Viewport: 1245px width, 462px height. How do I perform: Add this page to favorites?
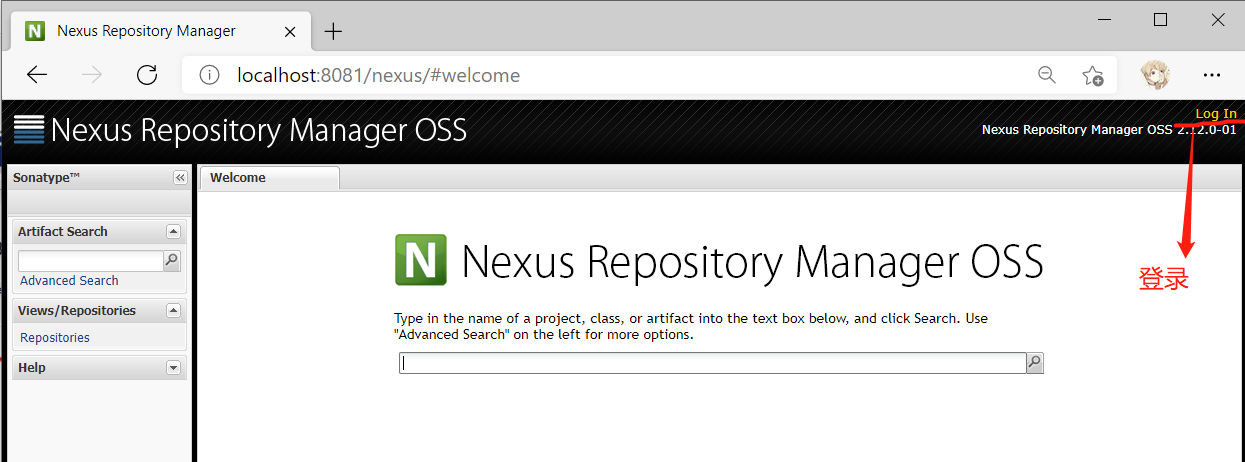1093,75
